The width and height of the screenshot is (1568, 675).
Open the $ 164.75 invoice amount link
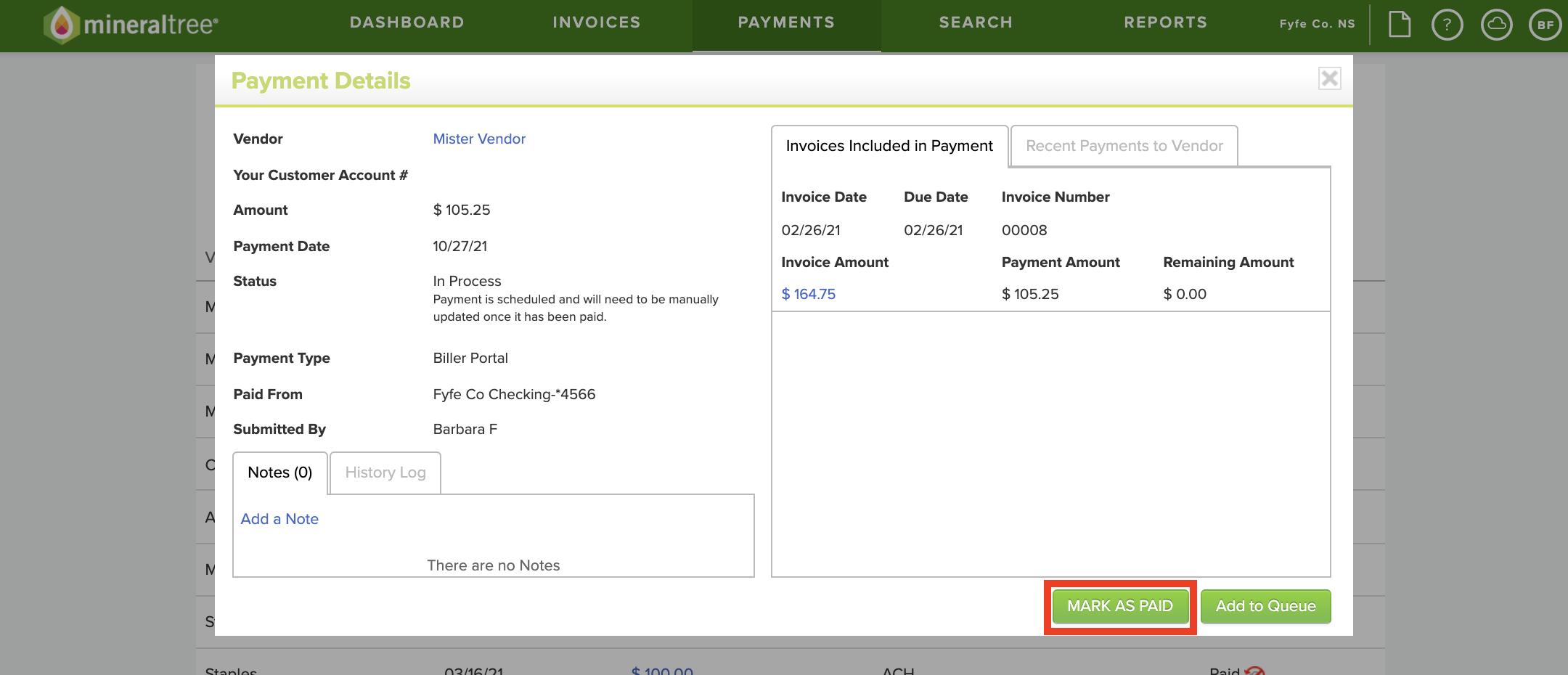808,294
